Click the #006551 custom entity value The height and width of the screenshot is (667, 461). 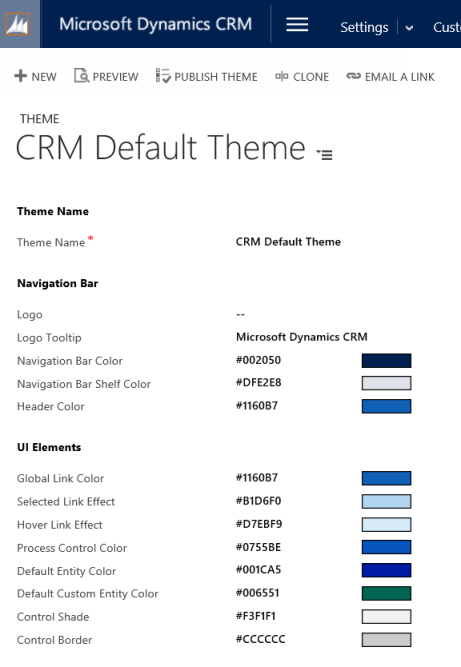[x=257, y=593]
